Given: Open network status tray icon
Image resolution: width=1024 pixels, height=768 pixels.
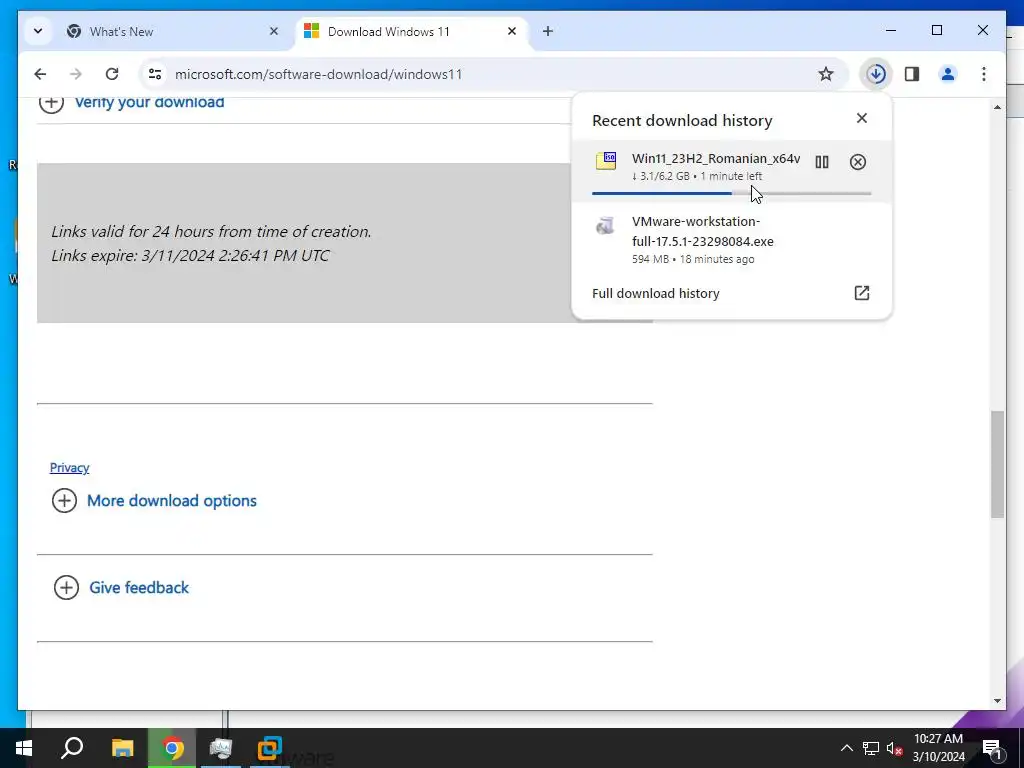Looking at the screenshot, I should coord(871,748).
